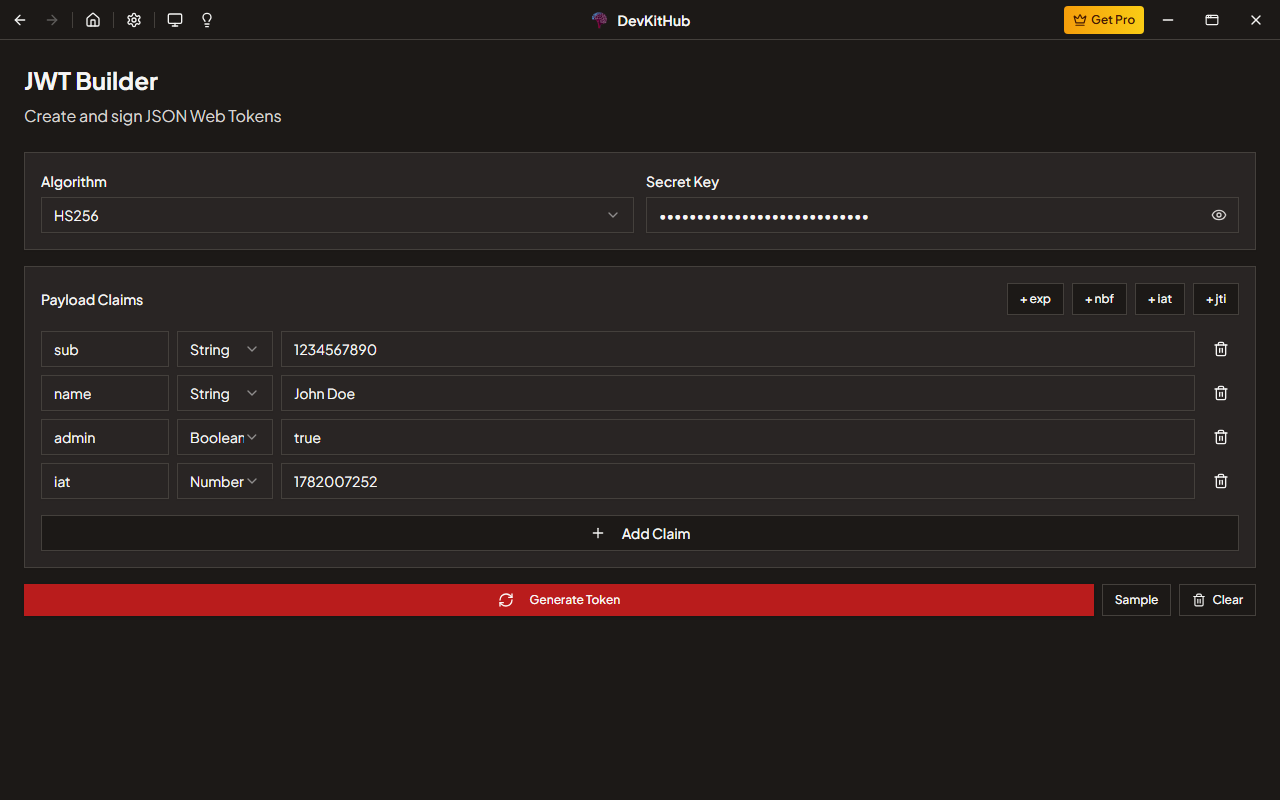Click the DevKitHub brain logo icon

pyautogui.click(x=600, y=20)
